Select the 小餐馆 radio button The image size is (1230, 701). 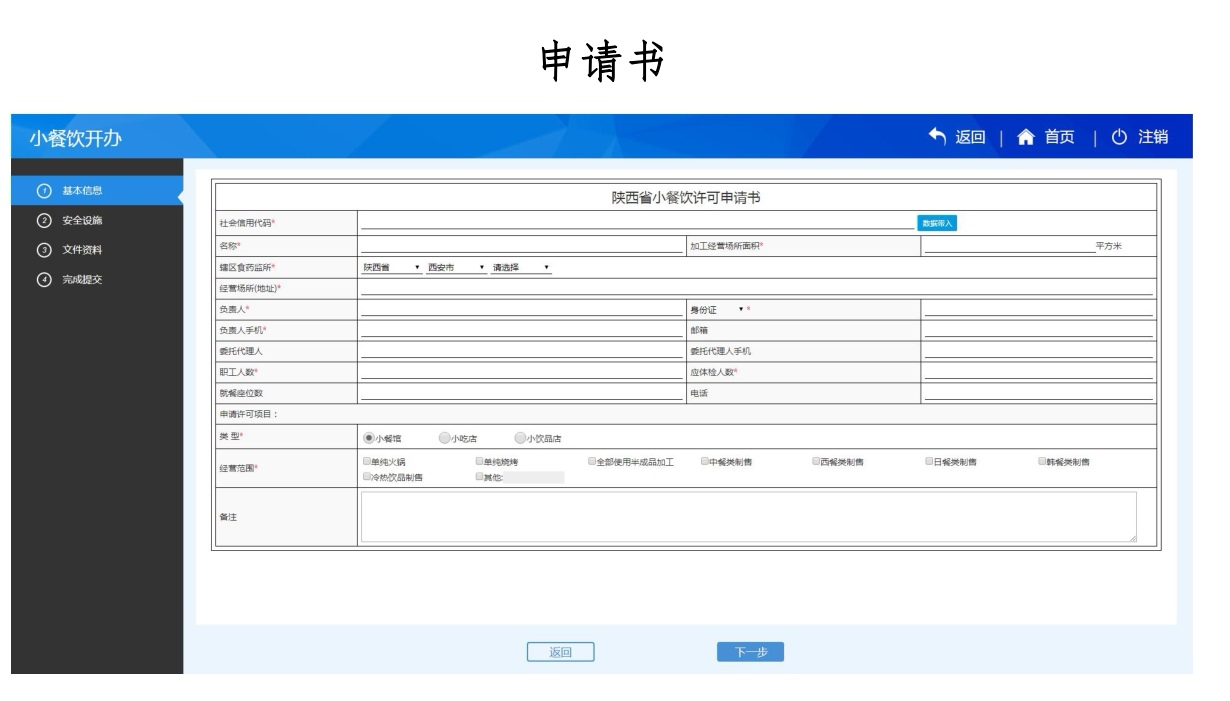point(369,437)
